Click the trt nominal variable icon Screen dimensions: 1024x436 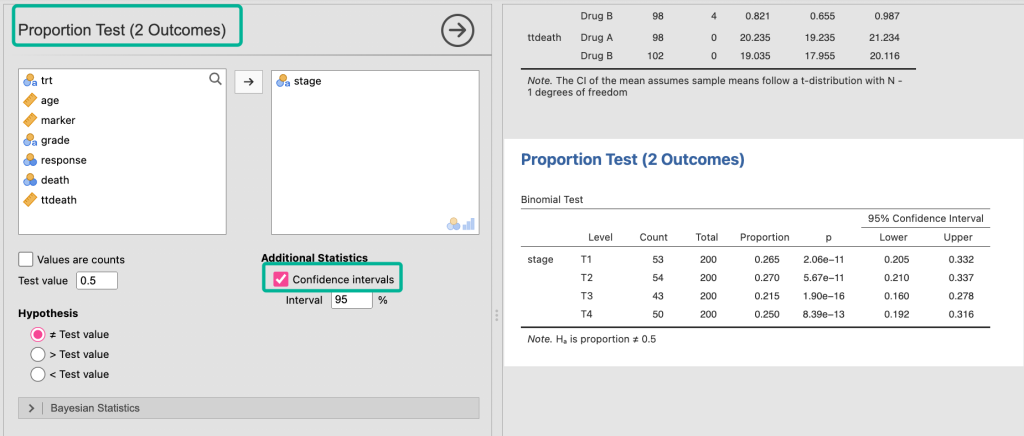pyautogui.click(x=30, y=80)
